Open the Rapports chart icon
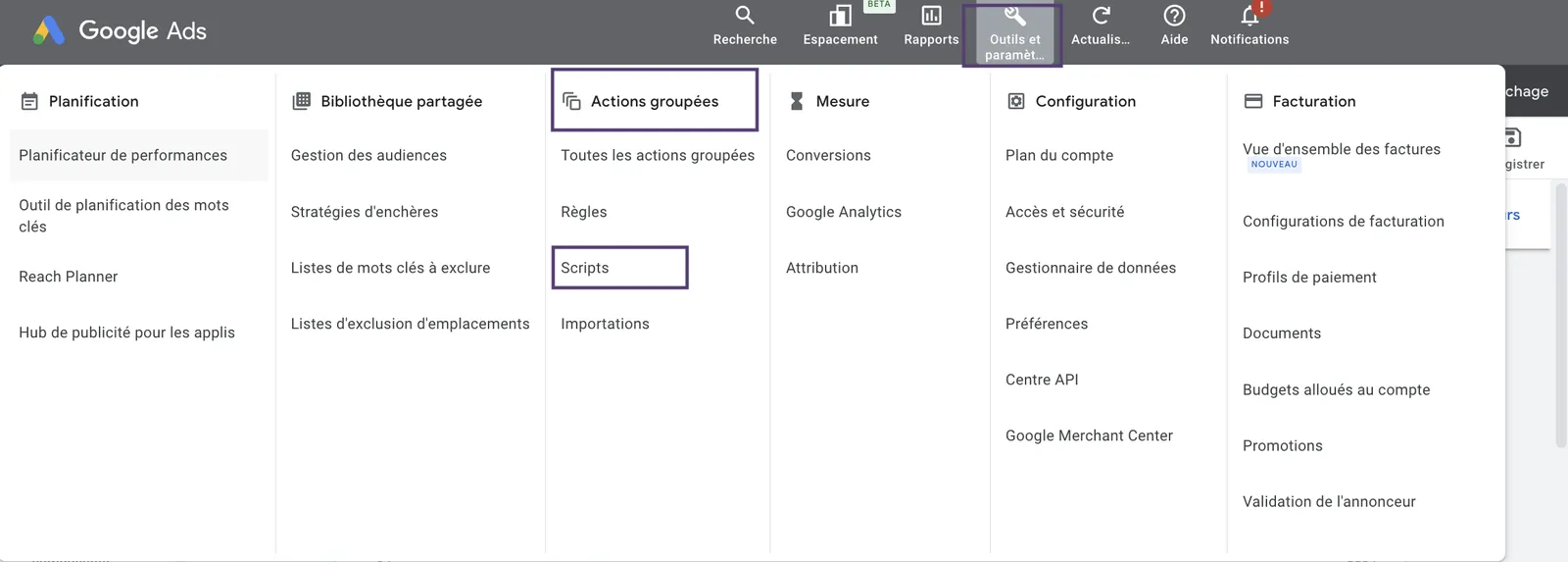Image resolution: width=1568 pixels, height=562 pixels. coord(931,15)
